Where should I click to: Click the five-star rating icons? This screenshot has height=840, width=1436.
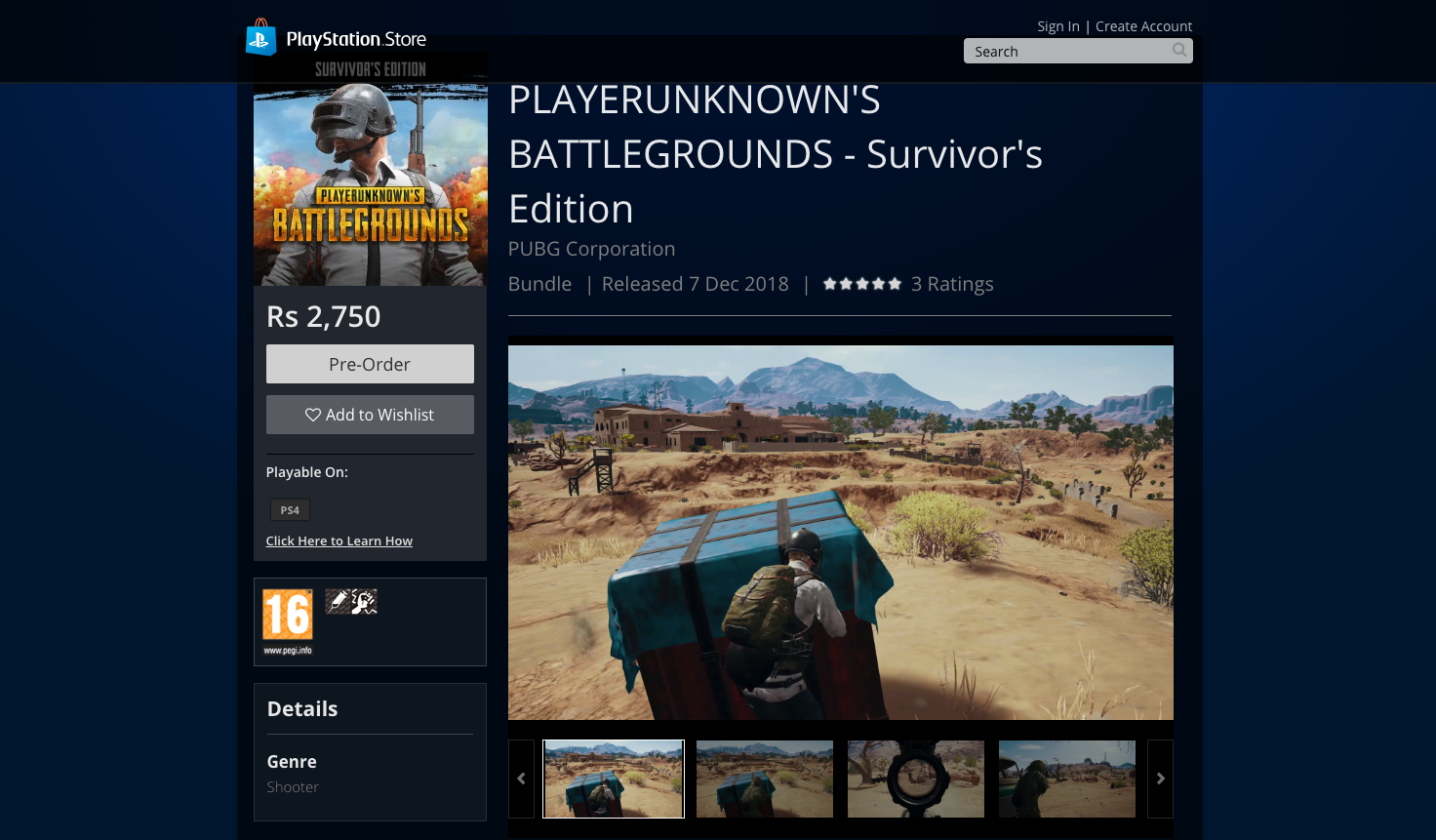coord(861,284)
